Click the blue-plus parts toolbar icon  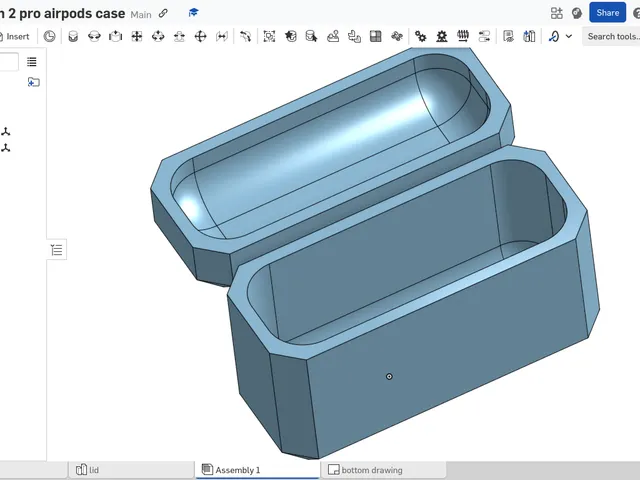pos(529,36)
